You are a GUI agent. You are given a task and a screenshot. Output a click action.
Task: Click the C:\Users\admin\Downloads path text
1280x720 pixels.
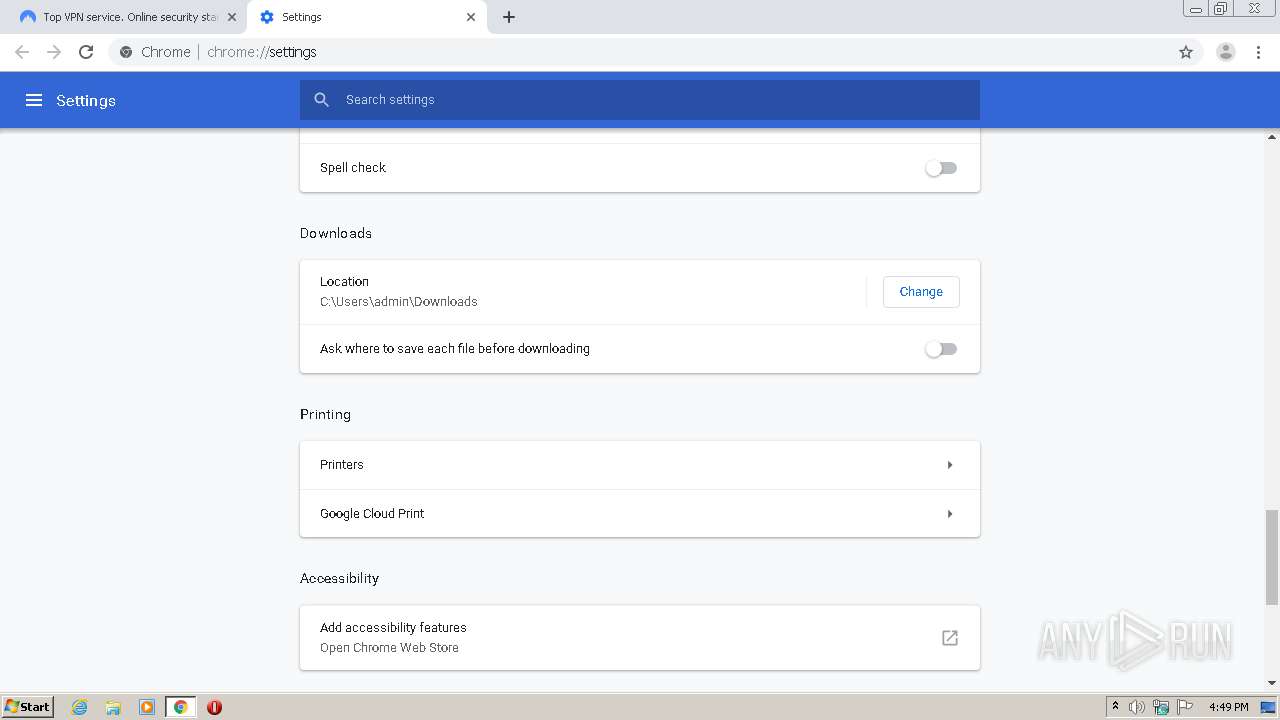399,302
